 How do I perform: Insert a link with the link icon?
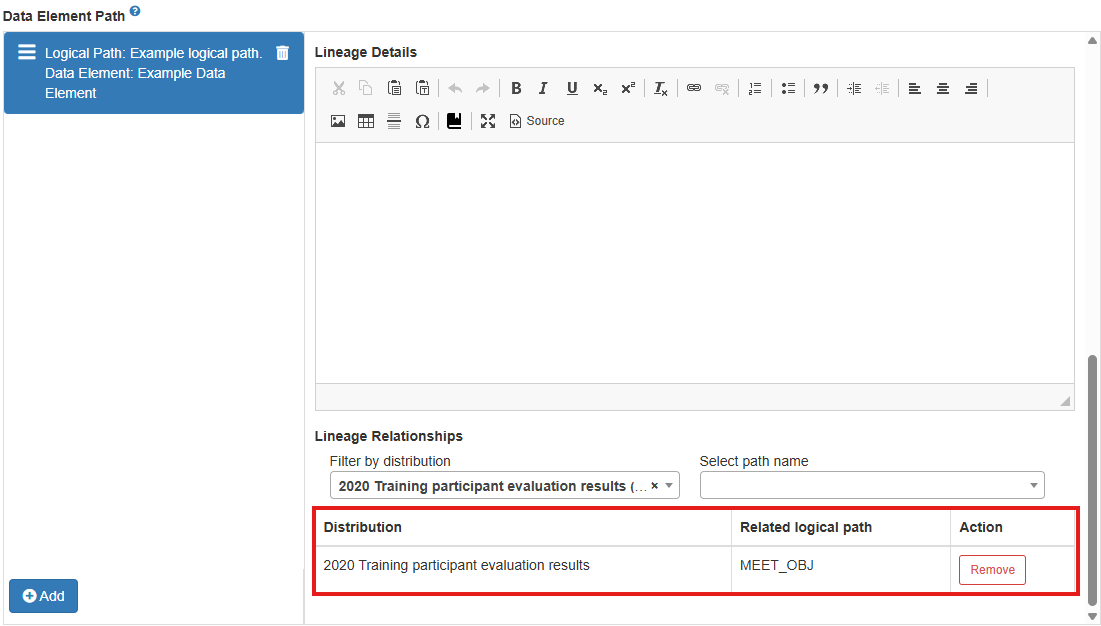693,88
